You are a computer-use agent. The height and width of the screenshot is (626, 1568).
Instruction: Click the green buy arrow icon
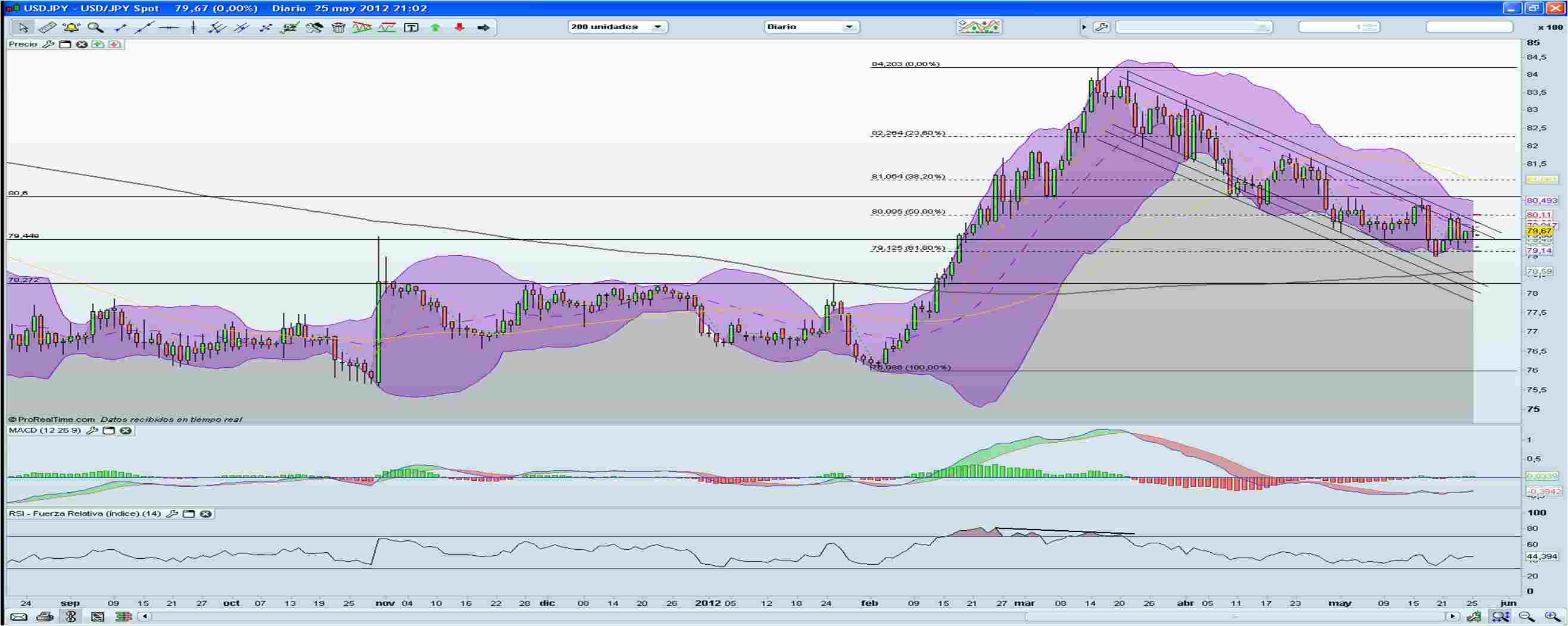(436, 27)
